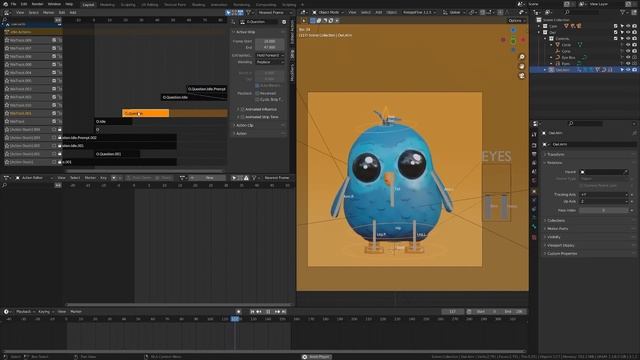640x360 pixels.
Task: Switch to the Layout workspace tab
Action: (x=88, y=4)
